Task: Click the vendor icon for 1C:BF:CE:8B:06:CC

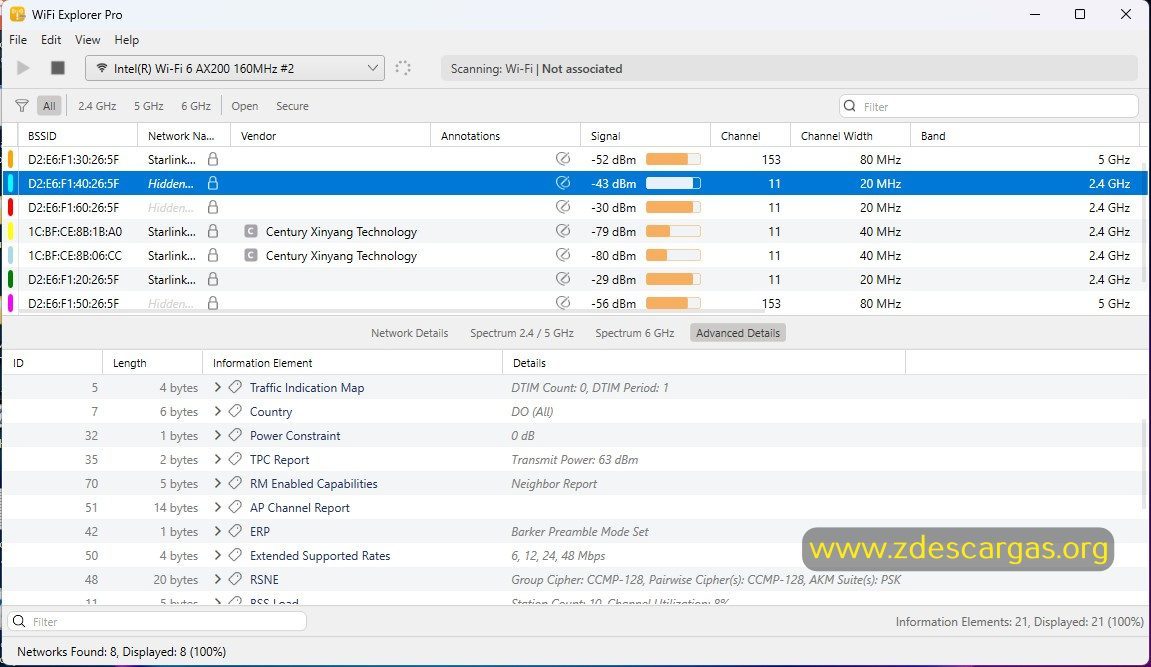Action: coord(251,255)
